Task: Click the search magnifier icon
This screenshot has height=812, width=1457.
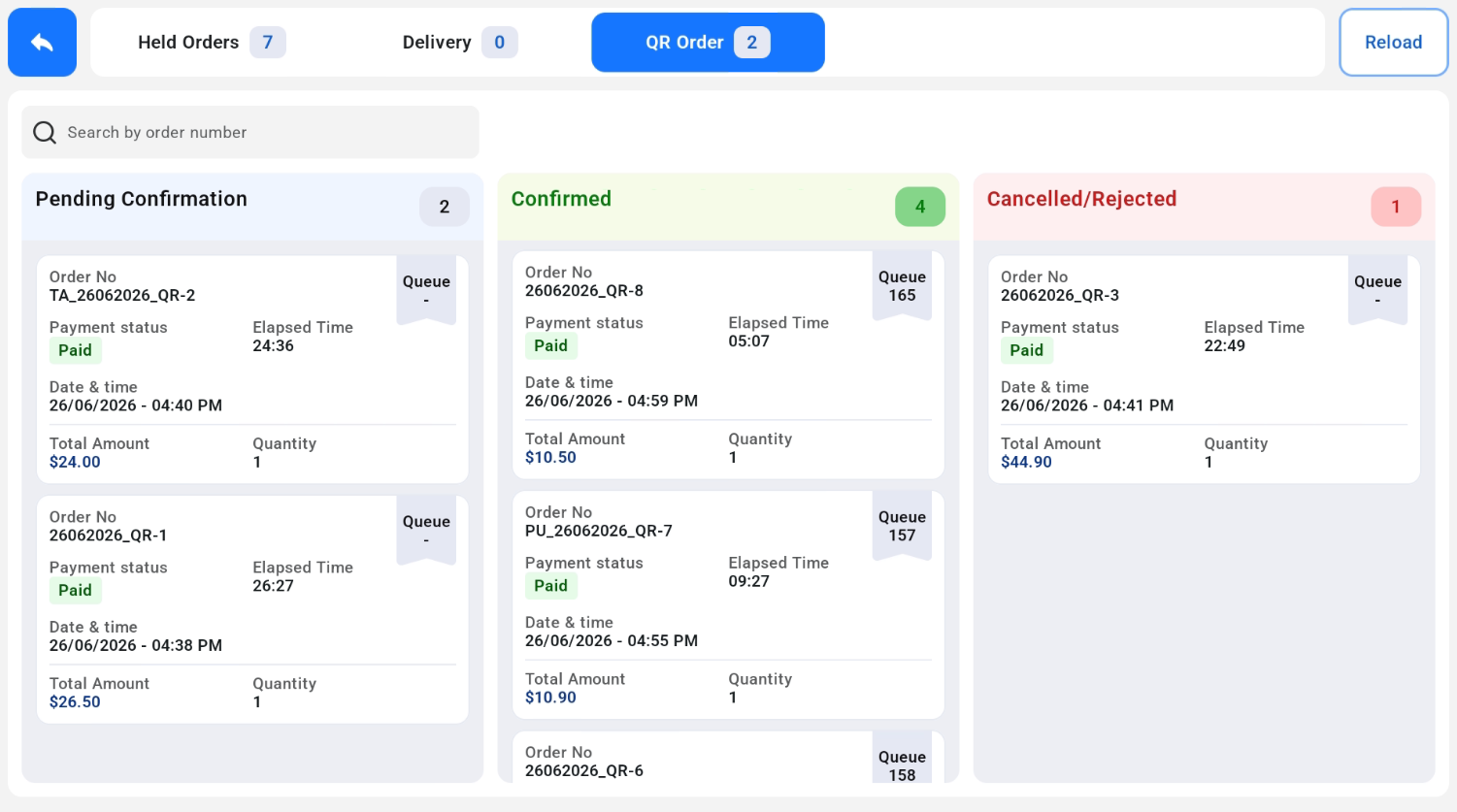Action: [45, 132]
